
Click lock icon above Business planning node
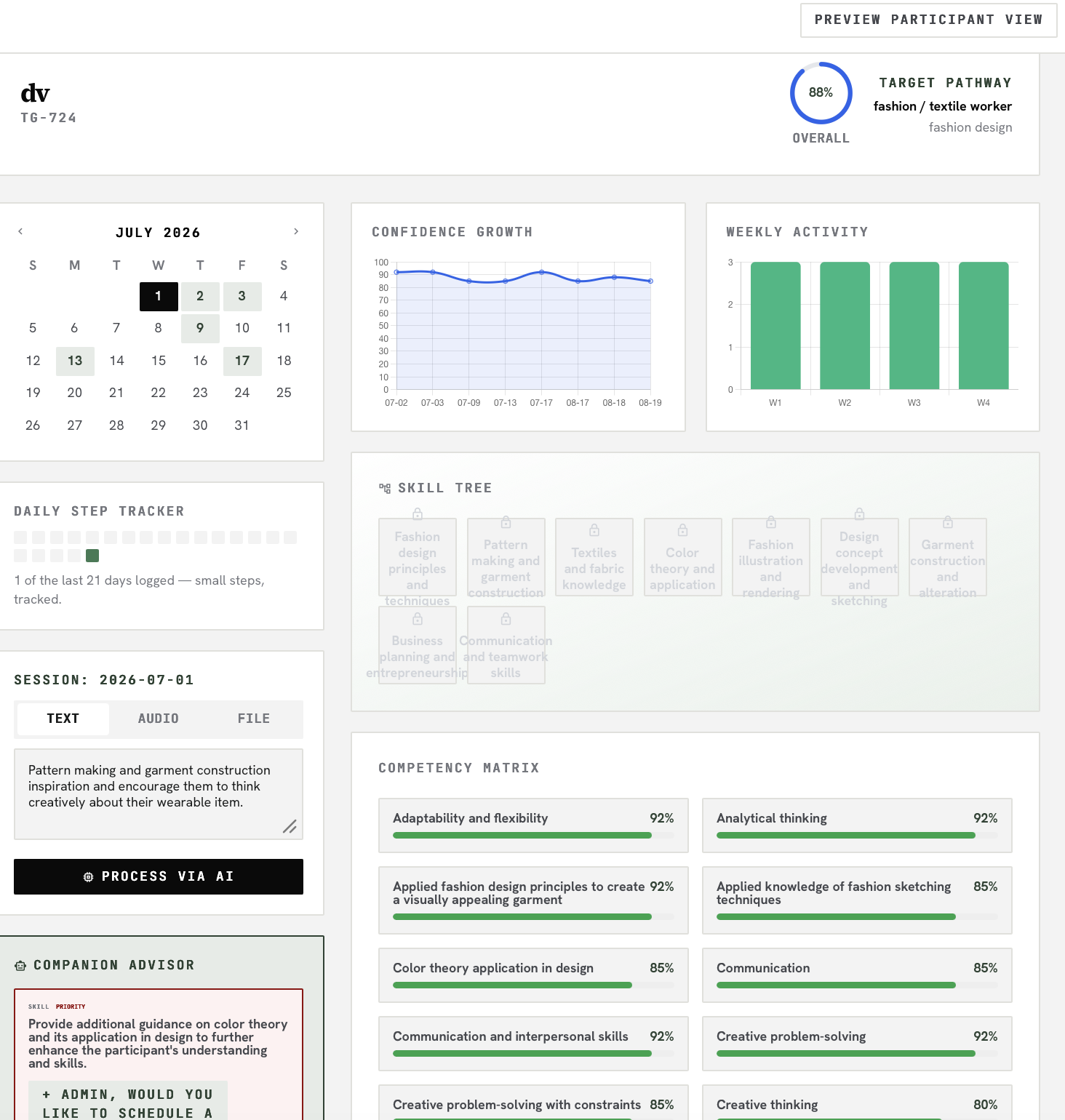[x=418, y=619]
